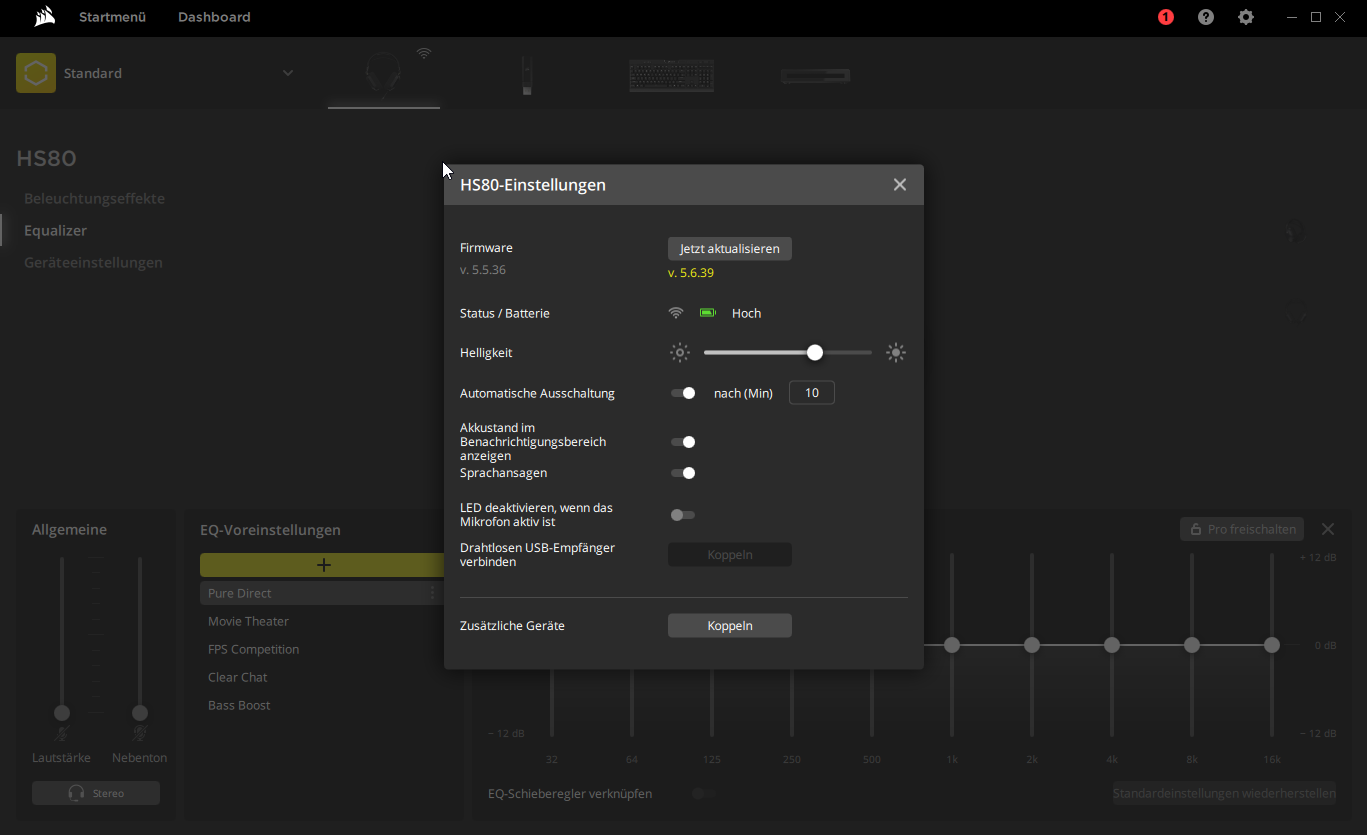The image size is (1367, 835).
Task: Open the help question mark icon
Action: [x=1206, y=17]
